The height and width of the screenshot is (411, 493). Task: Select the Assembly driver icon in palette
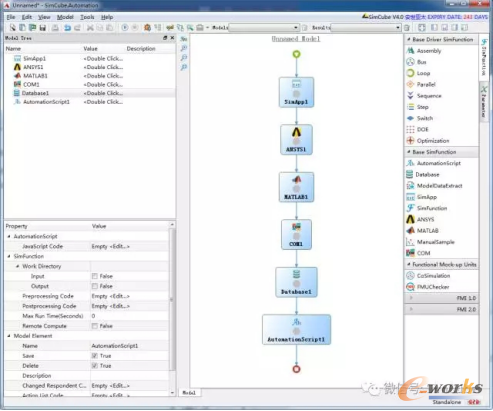410,51
